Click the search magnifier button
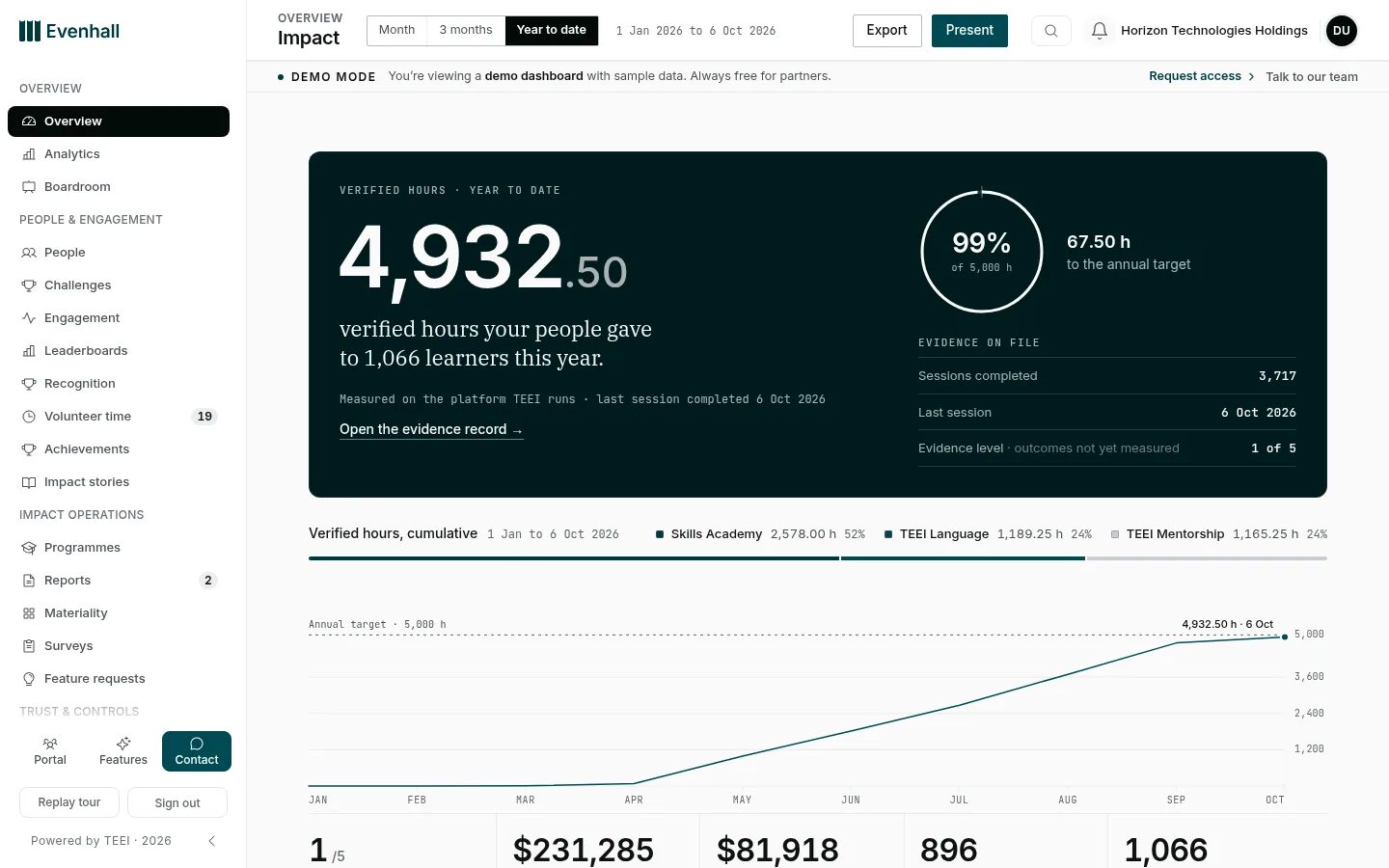1389x868 pixels. (x=1051, y=31)
